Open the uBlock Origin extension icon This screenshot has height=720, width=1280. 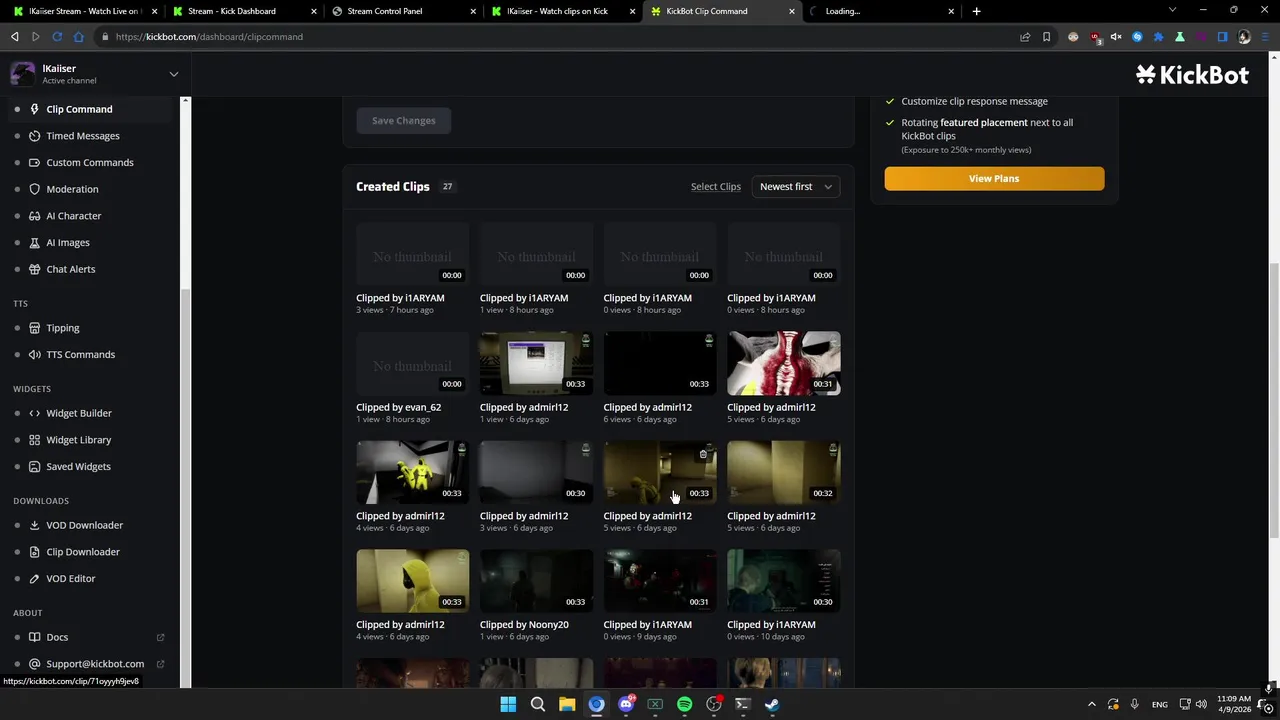pyautogui.click(x=1095, y=37)
